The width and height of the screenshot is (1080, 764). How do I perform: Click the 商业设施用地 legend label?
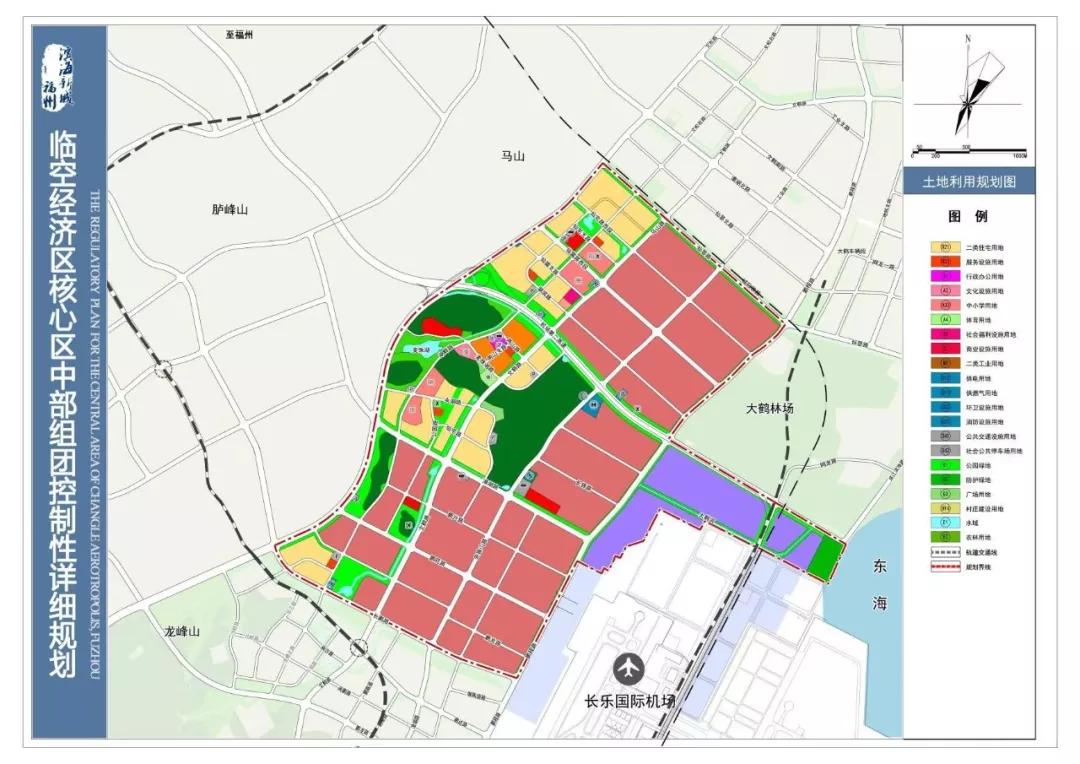click(984, 349)
